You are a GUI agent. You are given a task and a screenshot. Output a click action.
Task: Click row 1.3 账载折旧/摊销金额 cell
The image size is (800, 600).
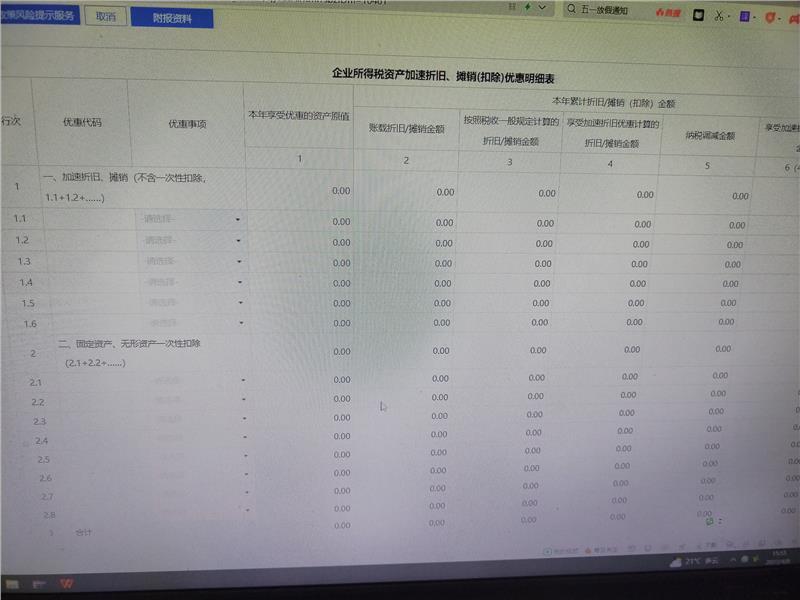point(405,263)
